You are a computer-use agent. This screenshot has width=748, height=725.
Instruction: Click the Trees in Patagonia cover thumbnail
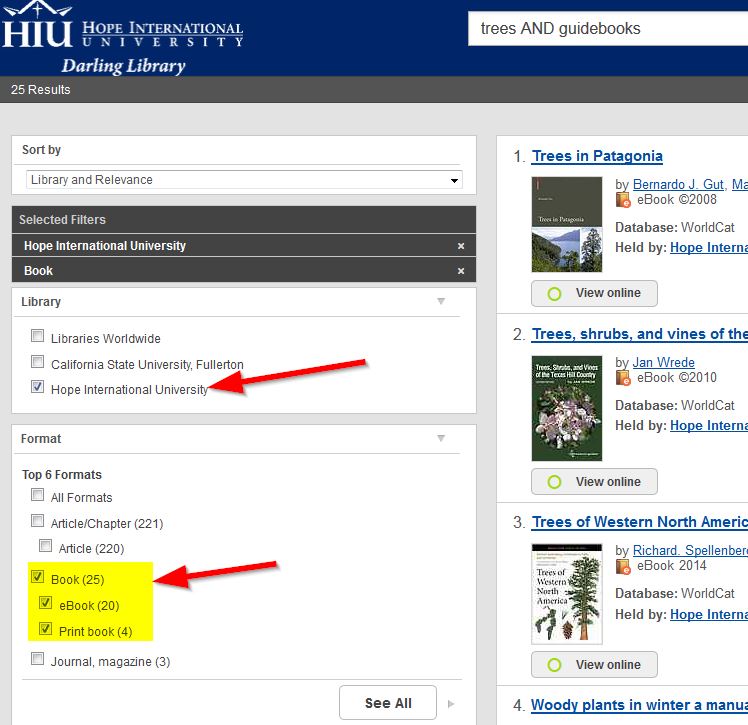567,225
